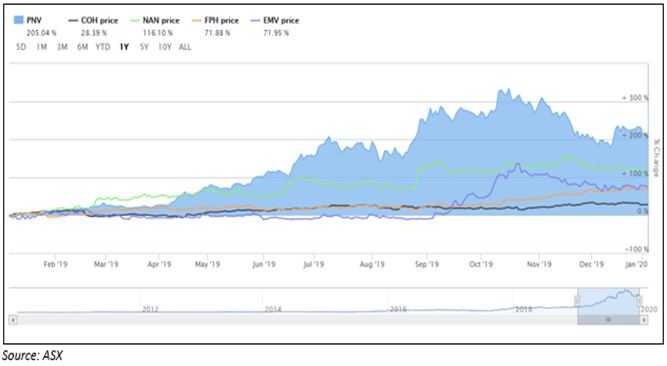Click the Dec '19 axis label

coord(592,264)
